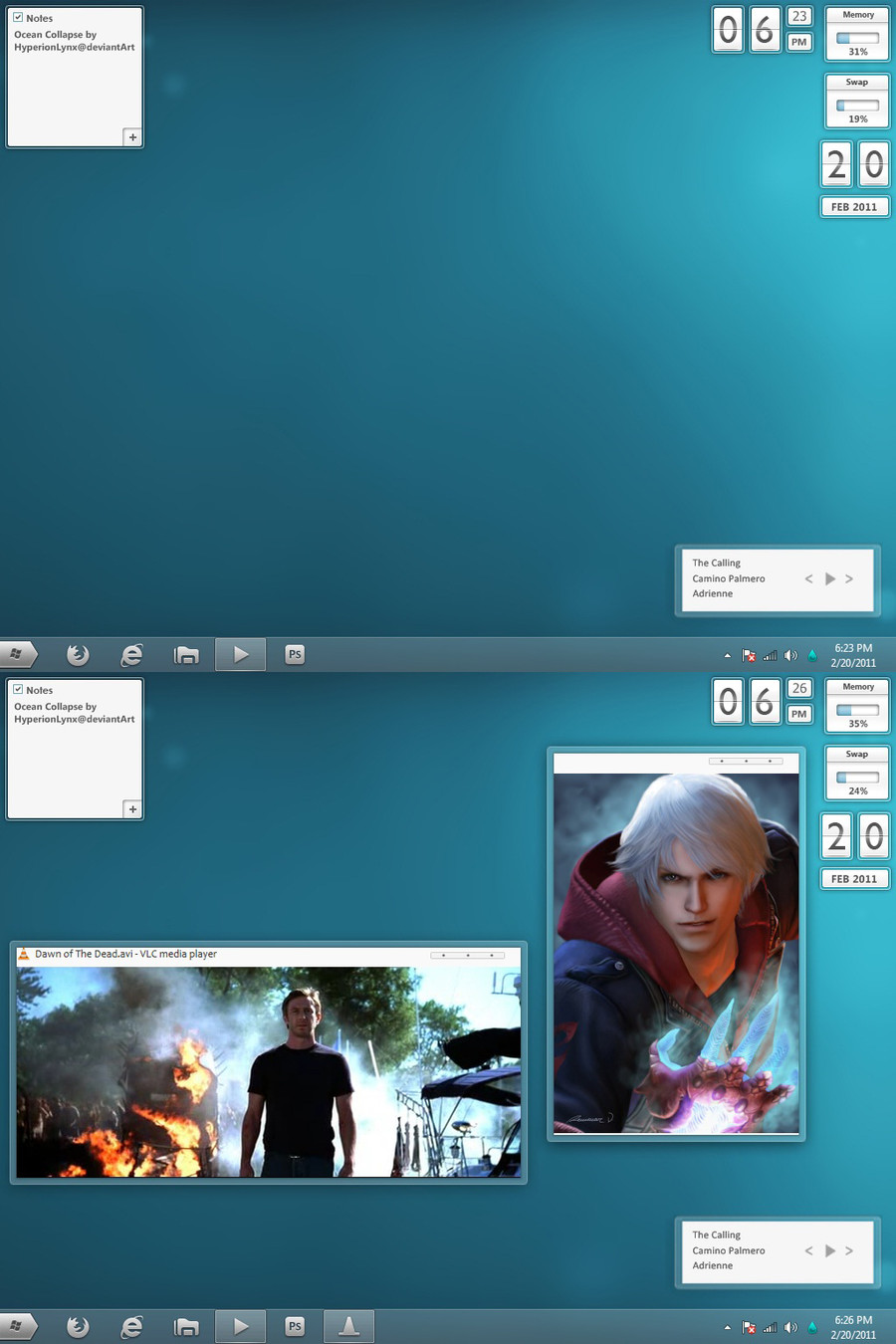Click the volume speaker beside the 6:23 PM clock
Screen dimensions: 896x1344
pos(790,655)
